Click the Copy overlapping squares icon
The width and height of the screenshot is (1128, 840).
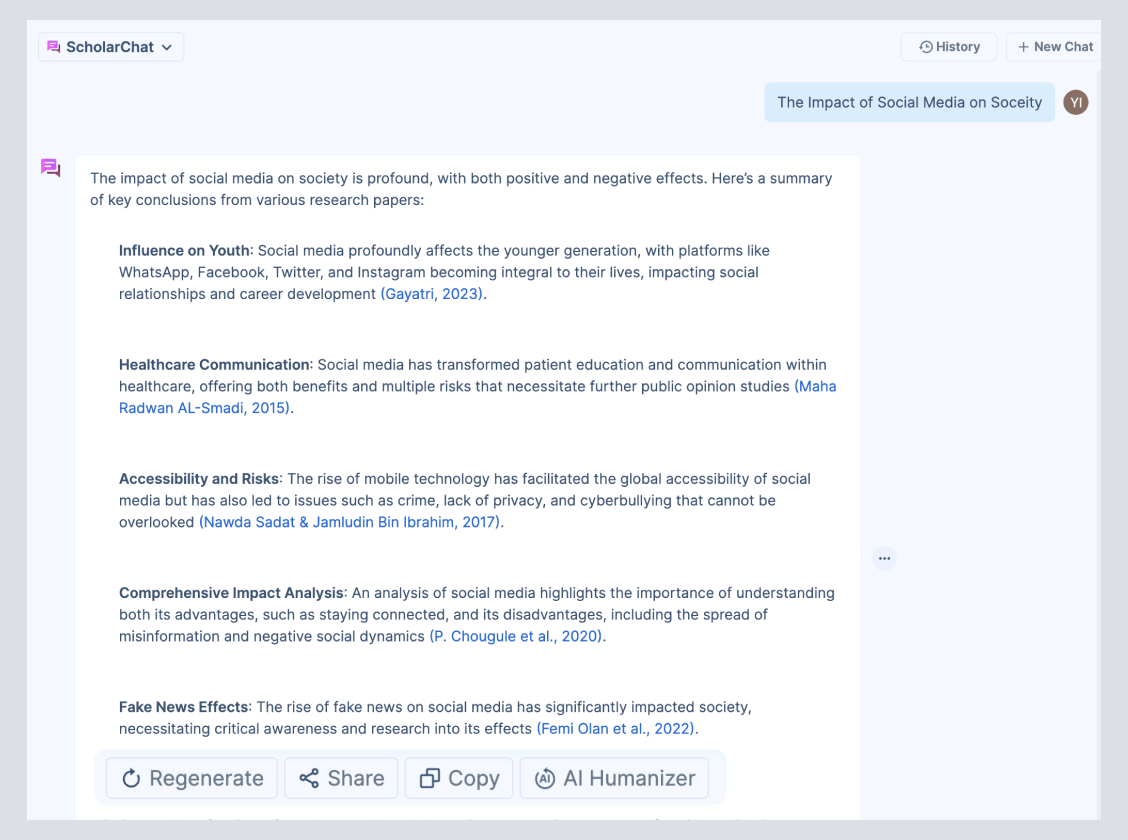point(429,778)
